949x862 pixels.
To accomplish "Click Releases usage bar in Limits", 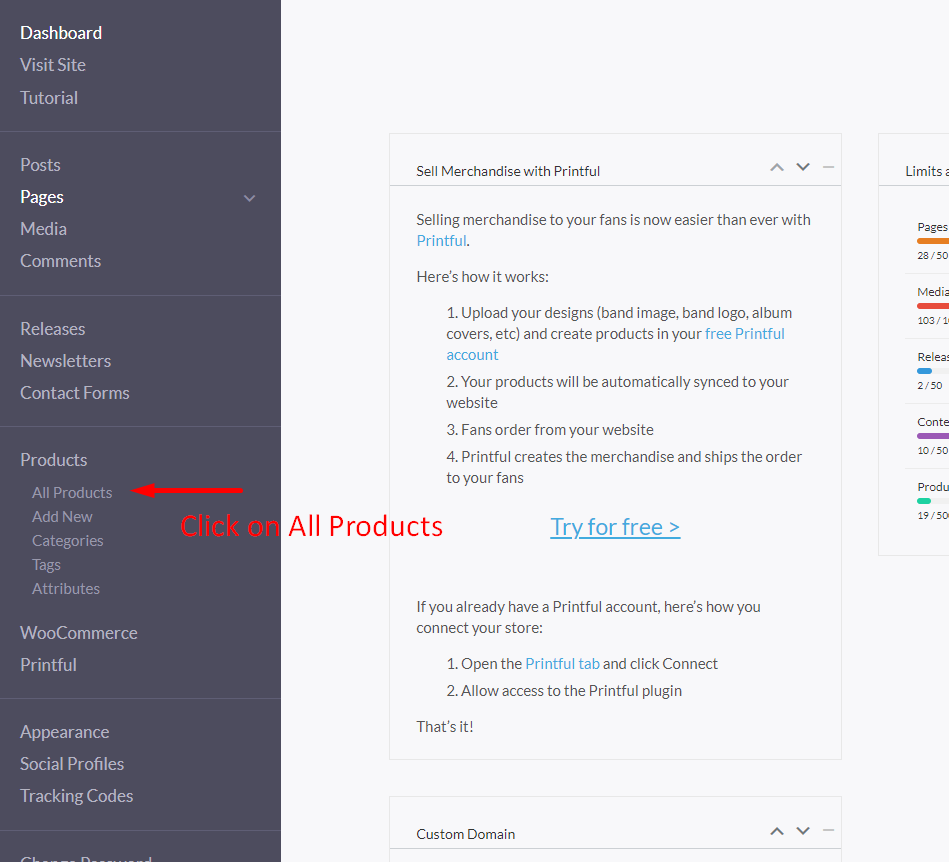I will pyautogui.click(x=933, y=370).
